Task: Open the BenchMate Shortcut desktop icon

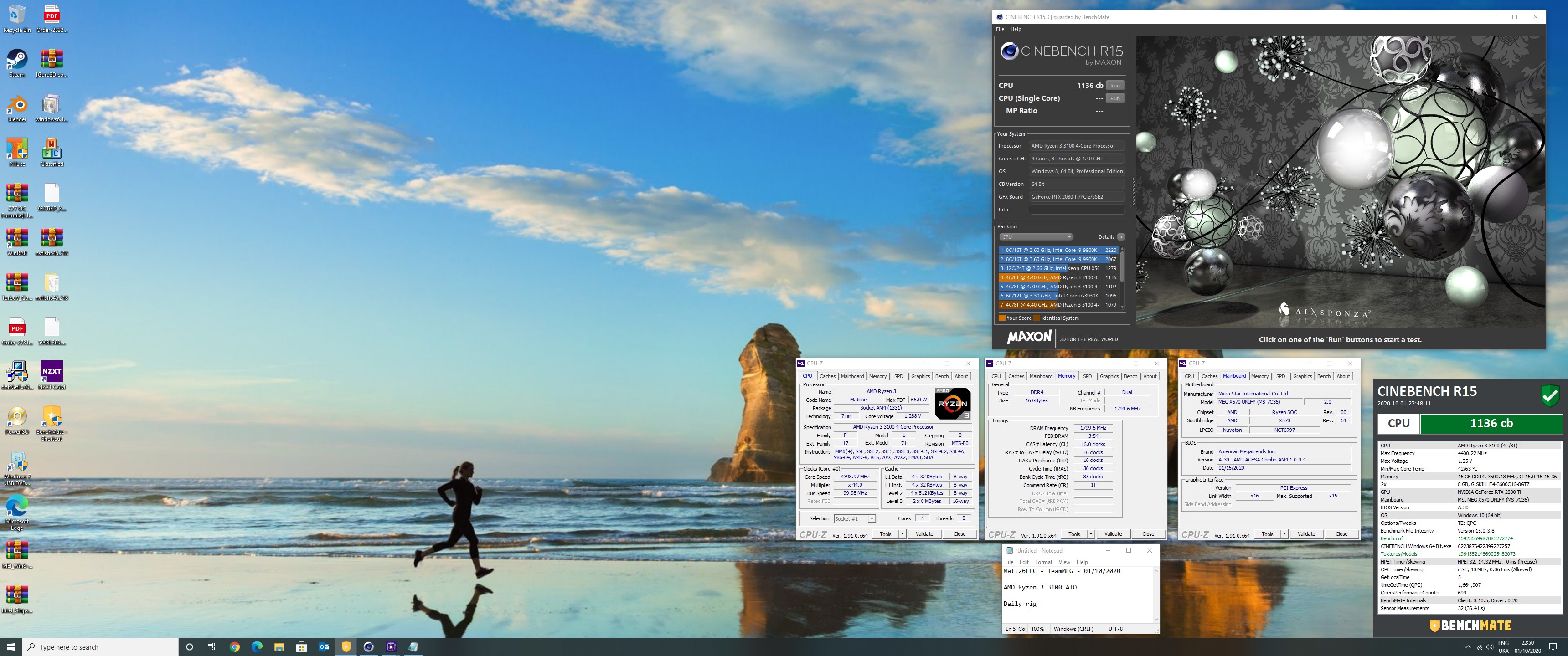Action: pyautogui.click(x=52, y=423)
